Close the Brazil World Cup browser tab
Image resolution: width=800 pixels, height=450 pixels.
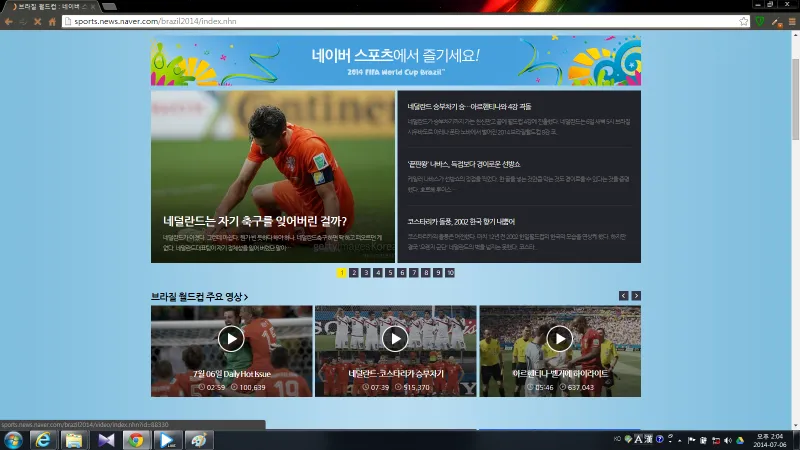tap(92, 7)
